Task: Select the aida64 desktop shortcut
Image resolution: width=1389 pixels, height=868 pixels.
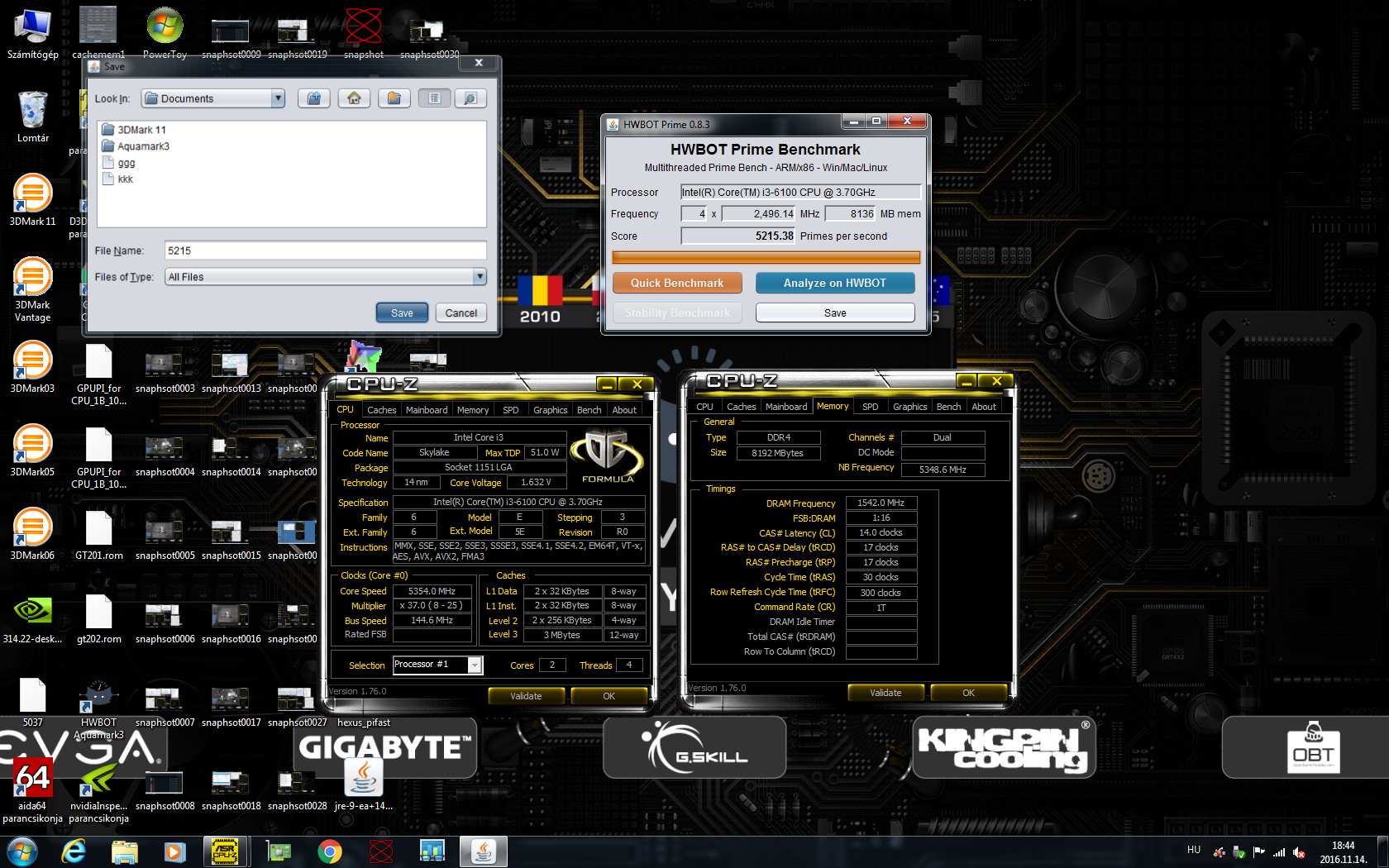Action: (x=33, y=789)
